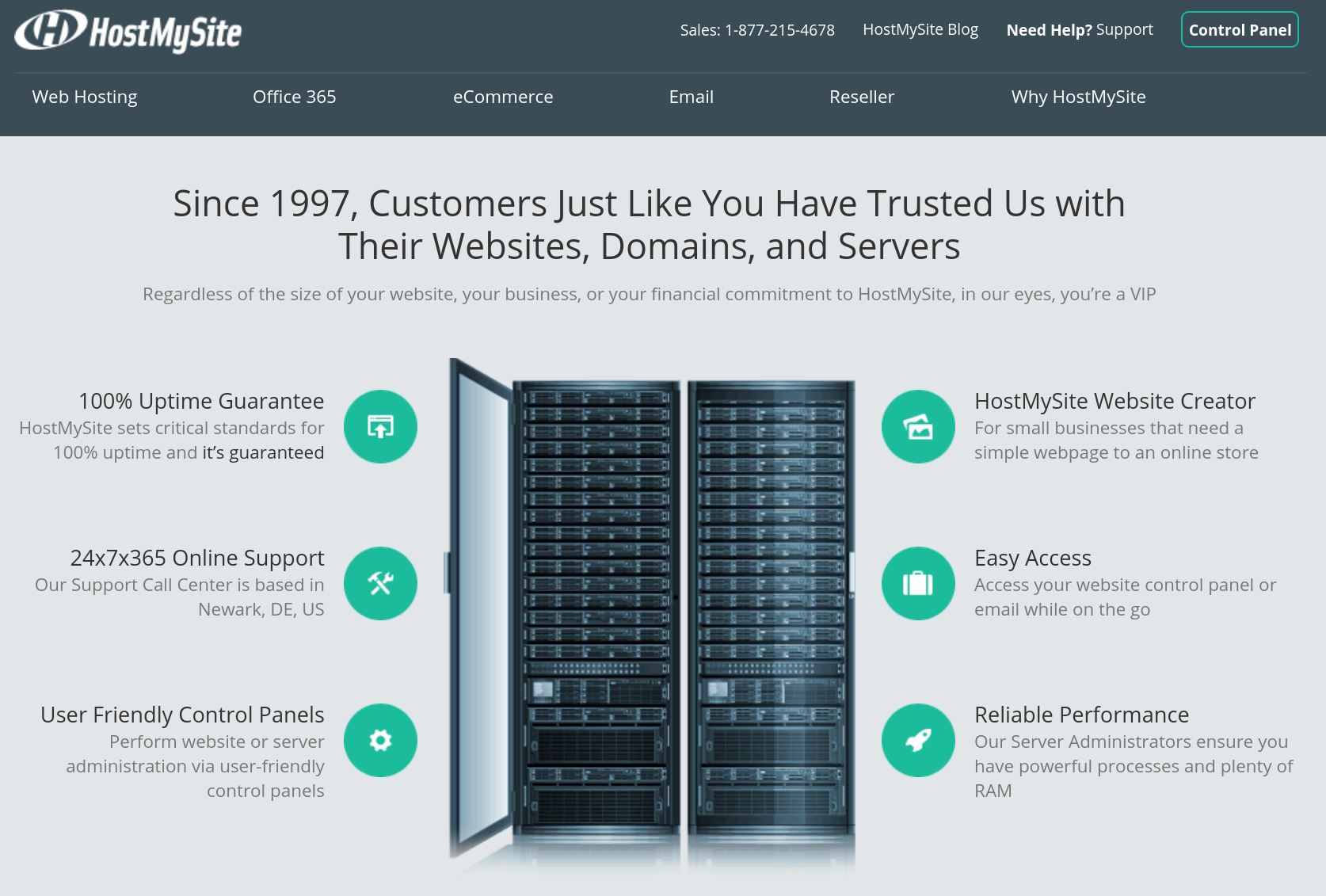
Task: Open the eCommerce menu item
Action: [503, 97]
